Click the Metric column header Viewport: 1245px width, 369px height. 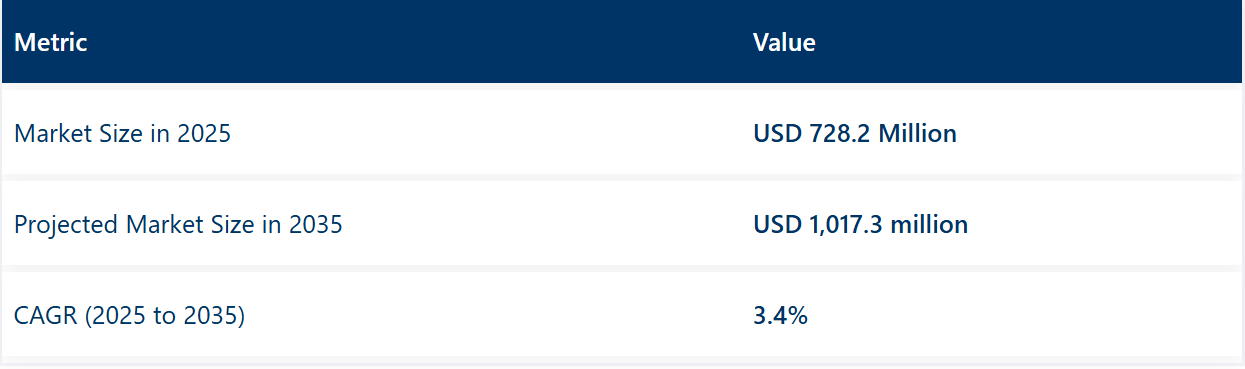[x=51, y=42]
